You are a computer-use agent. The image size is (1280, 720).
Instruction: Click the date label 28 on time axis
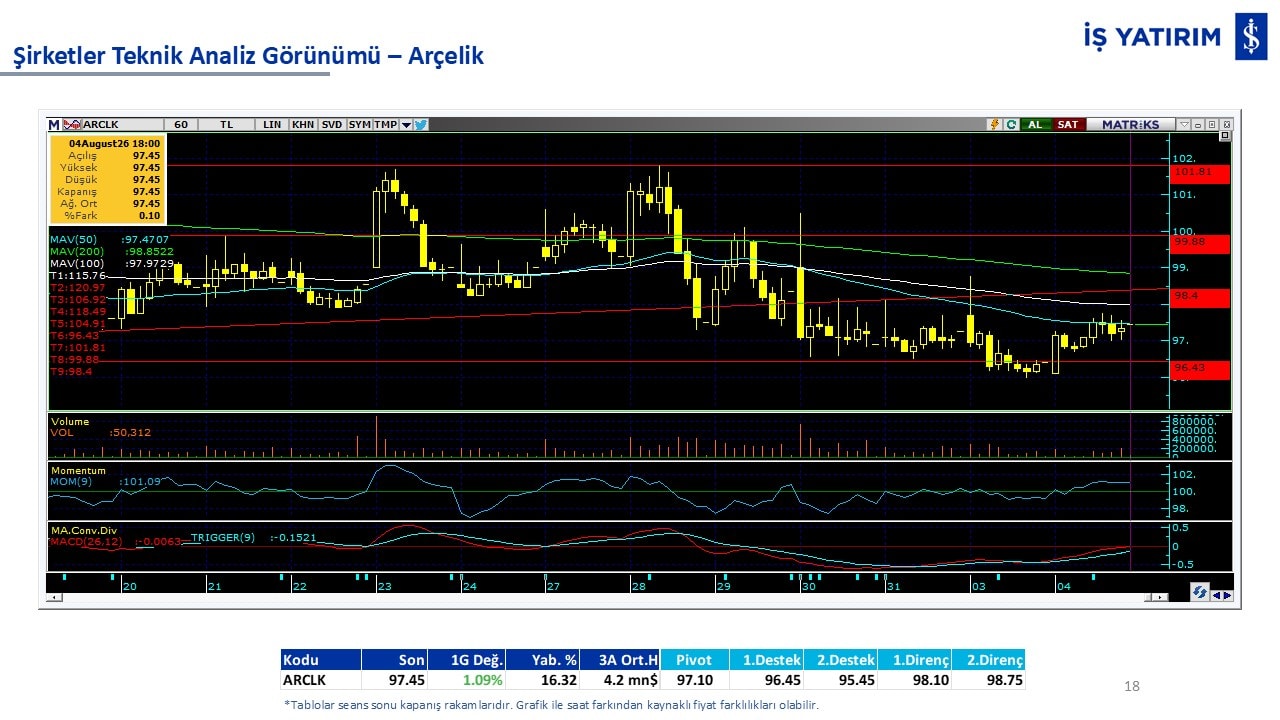coord(638,587)
